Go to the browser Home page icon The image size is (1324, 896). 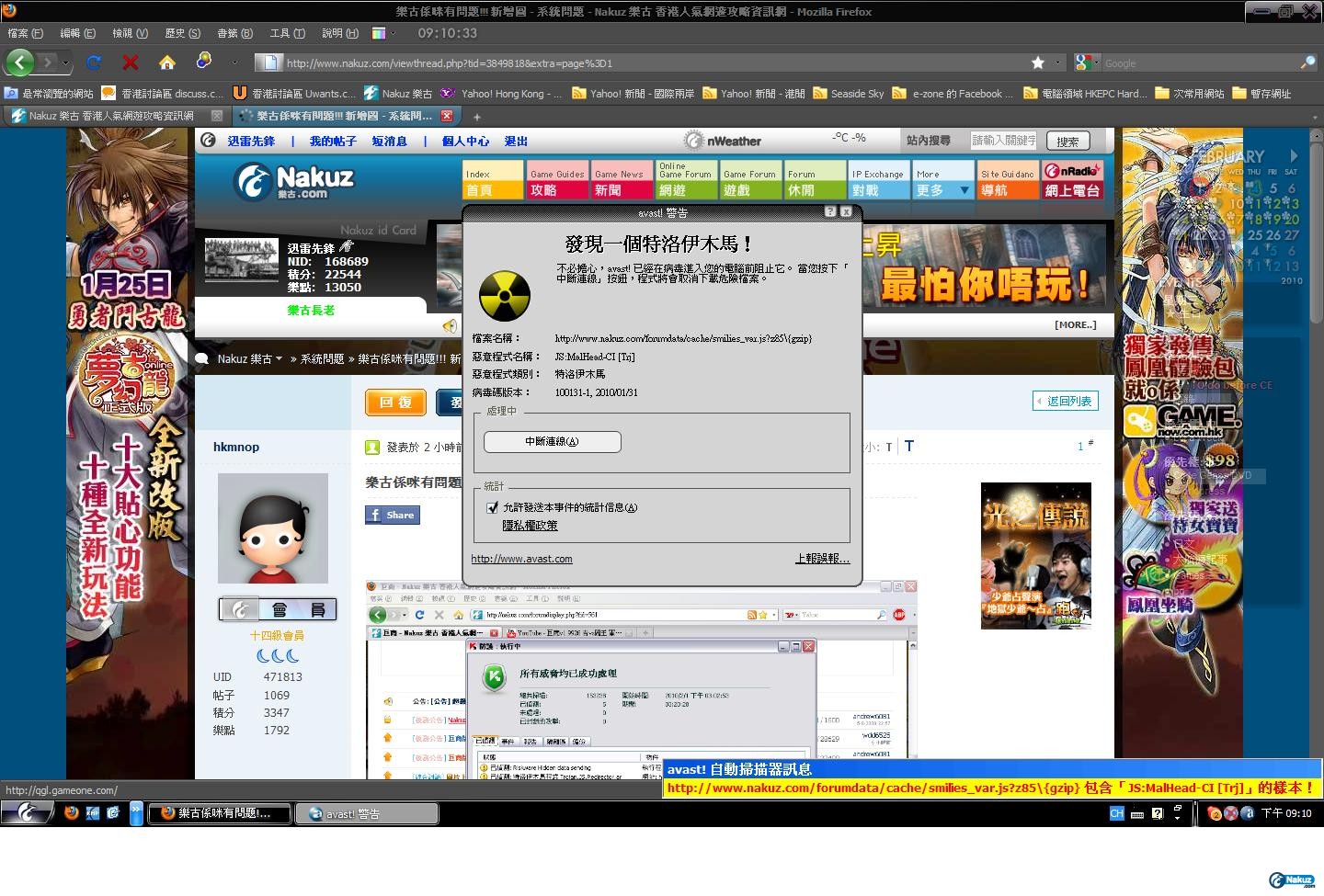click(166, 62)
